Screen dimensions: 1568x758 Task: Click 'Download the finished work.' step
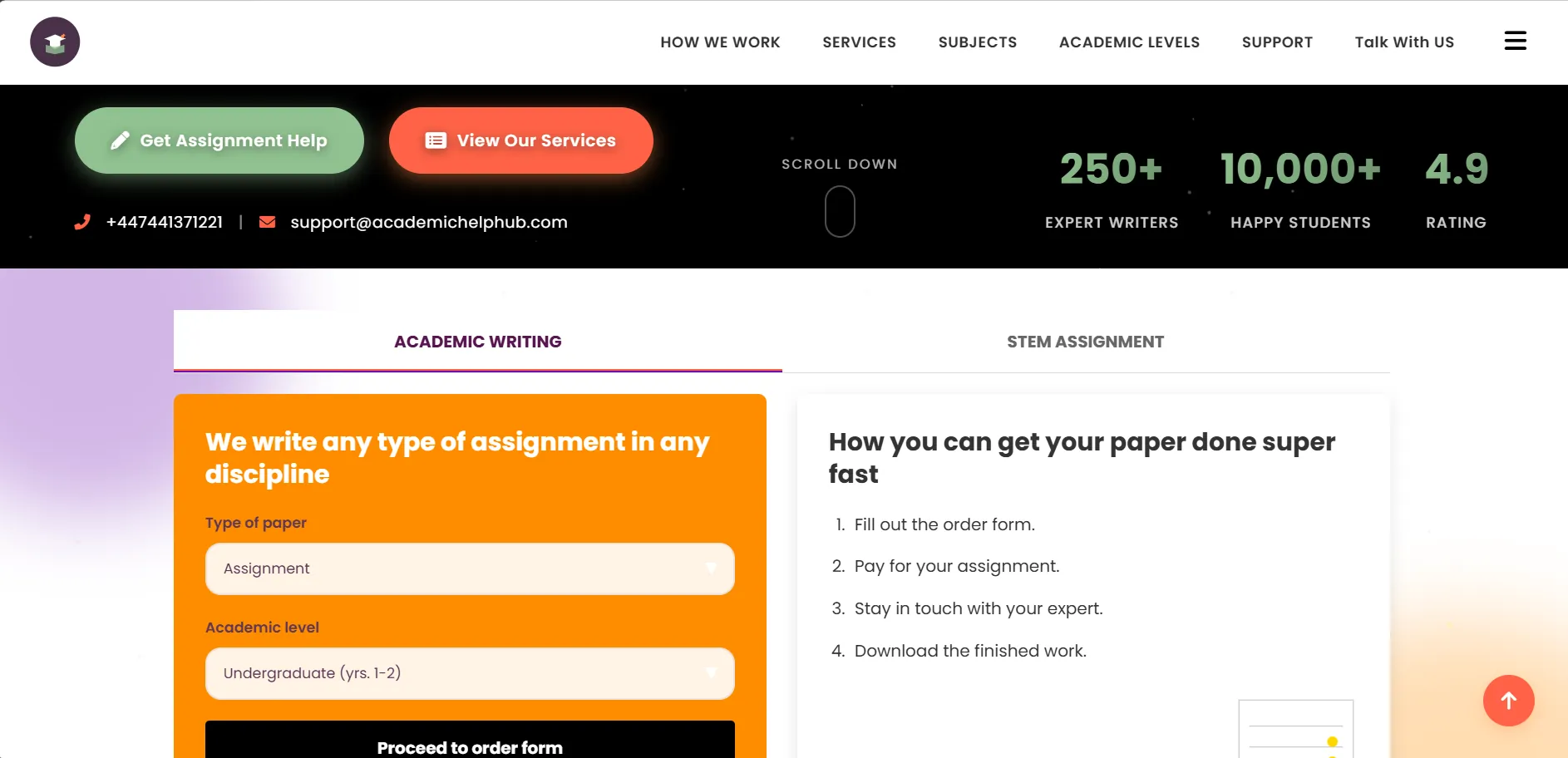[x=970, y=651]
